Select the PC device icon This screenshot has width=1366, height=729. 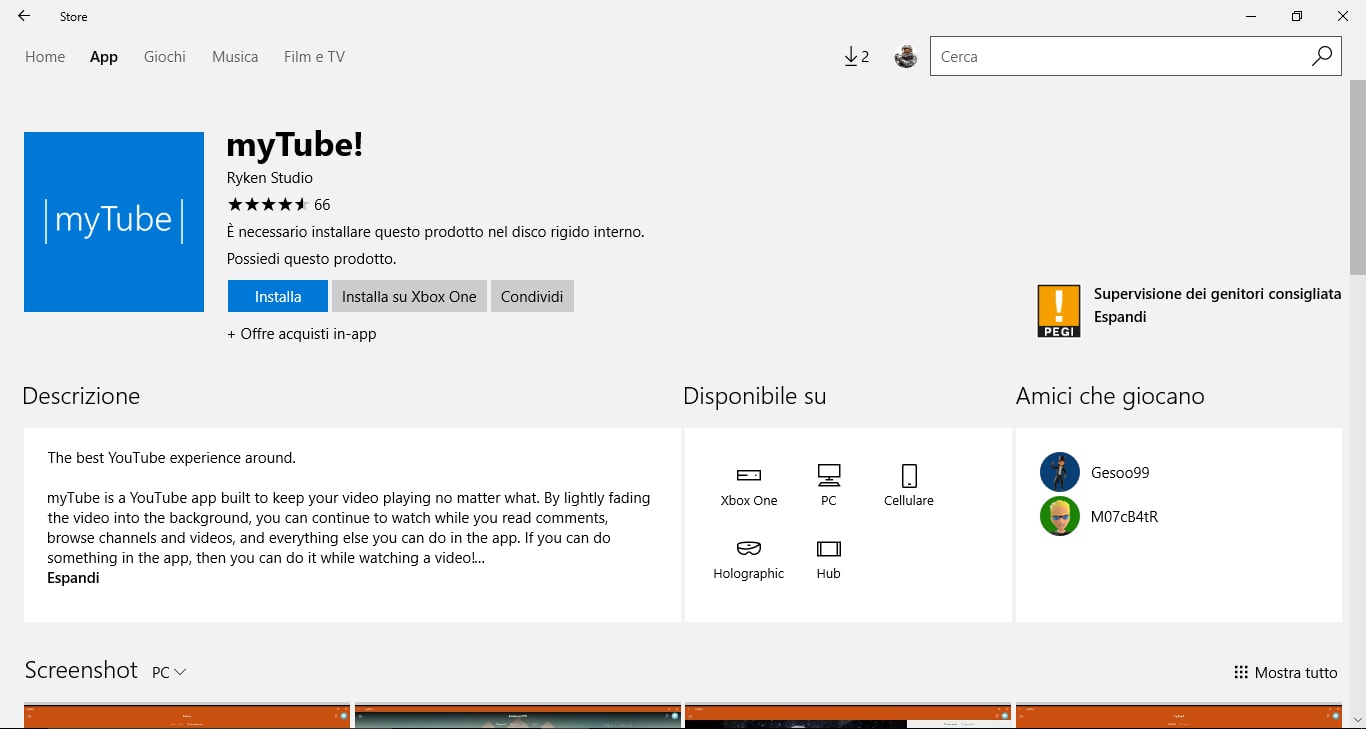(x=829, y=475)
